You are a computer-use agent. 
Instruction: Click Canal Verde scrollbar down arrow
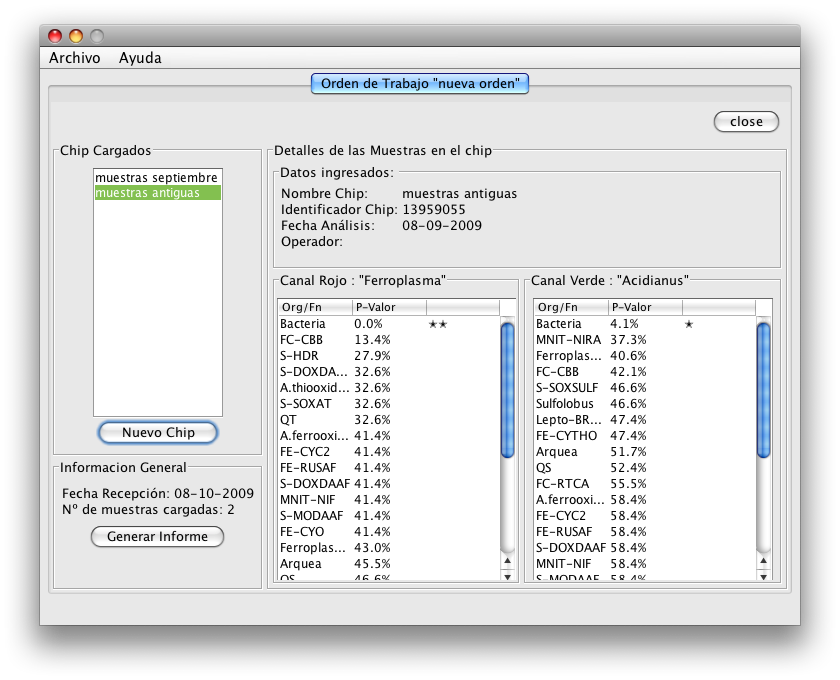coord(763,576)
